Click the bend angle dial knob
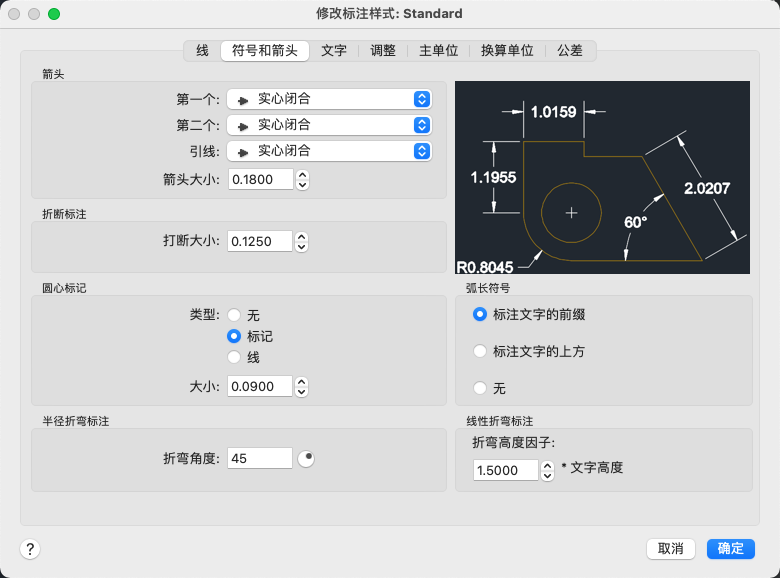The width and height of the screenshot is (780, 578). coord(306,458)
